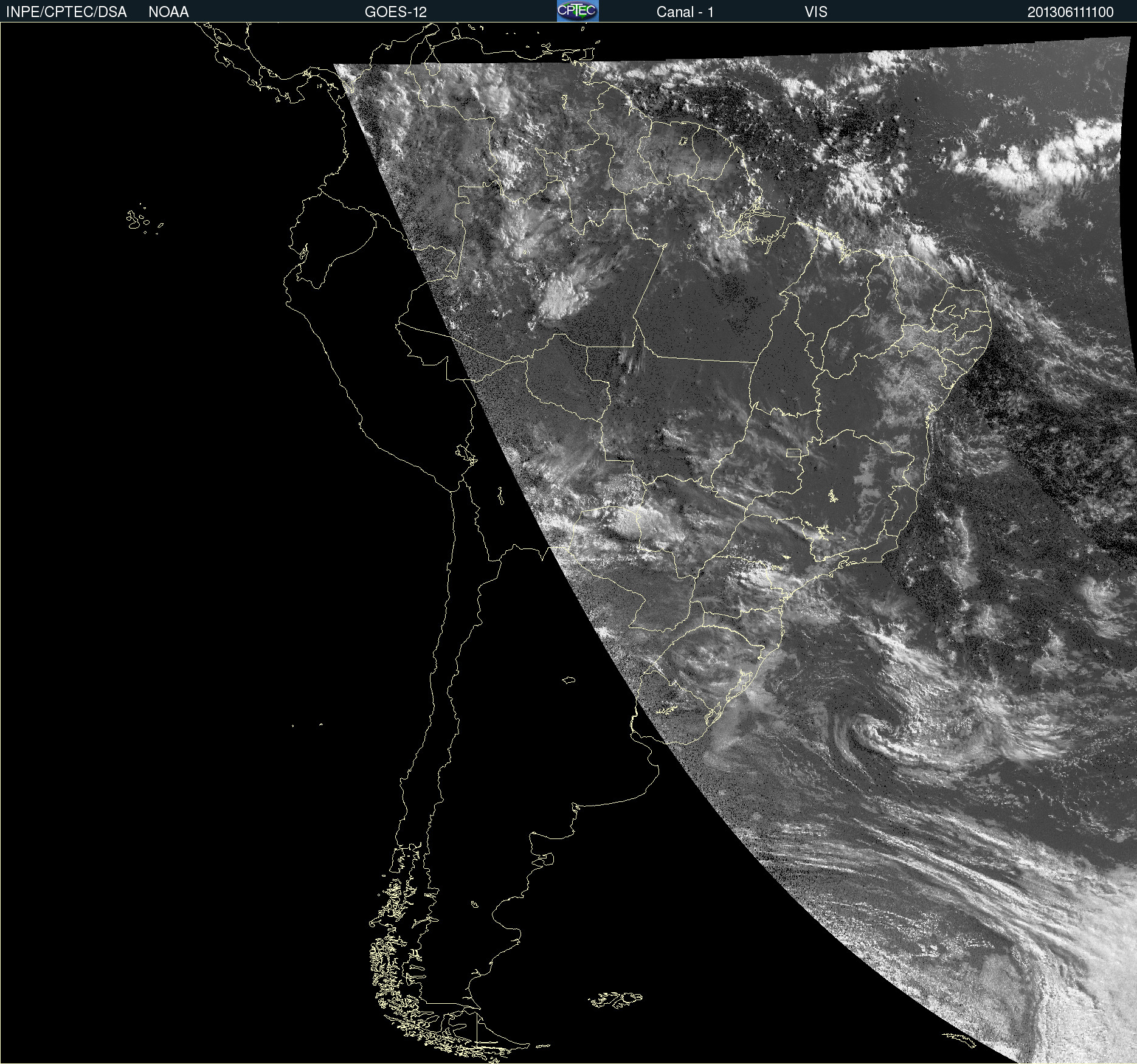Click the GOES-12 satellite label
The image size is (1137, 1064).
click(x=396, y=12)
